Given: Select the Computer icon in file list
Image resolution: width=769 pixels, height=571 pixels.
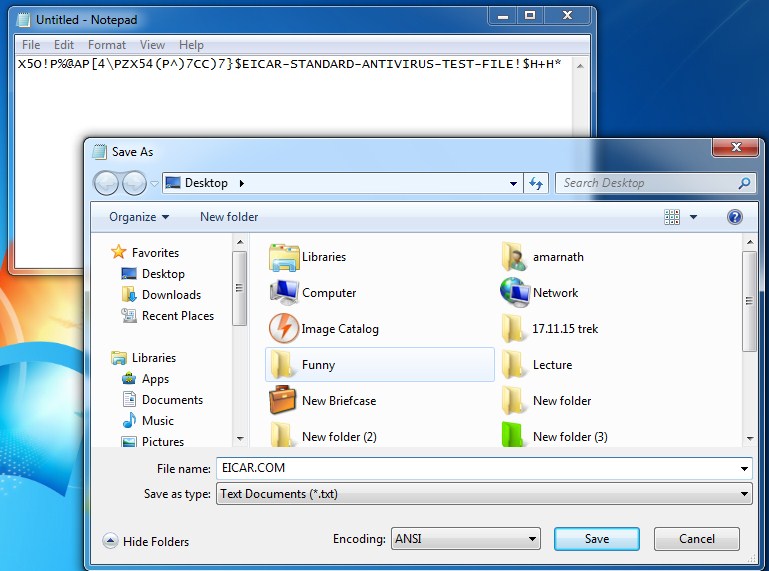Looking at the screenshot, I should click(284, 292).
